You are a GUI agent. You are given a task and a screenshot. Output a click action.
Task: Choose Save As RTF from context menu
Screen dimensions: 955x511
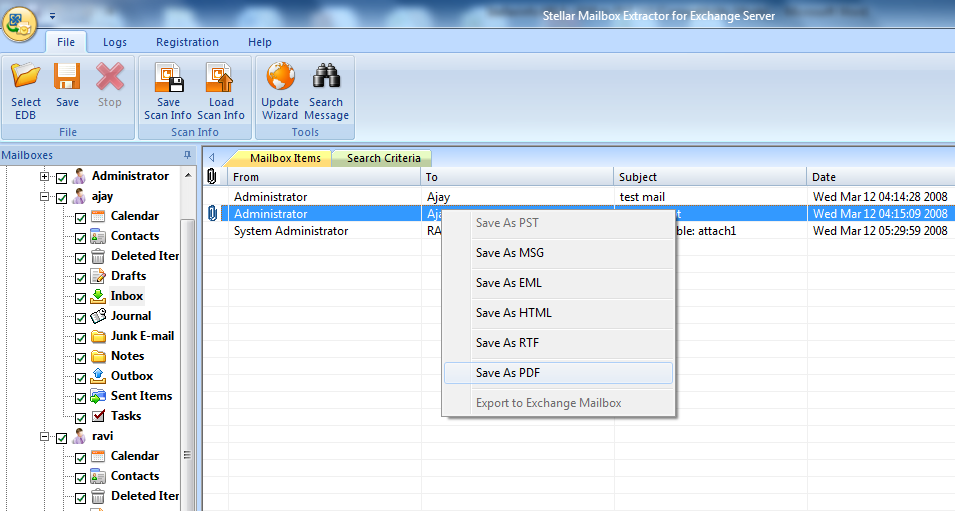point(559,343)
